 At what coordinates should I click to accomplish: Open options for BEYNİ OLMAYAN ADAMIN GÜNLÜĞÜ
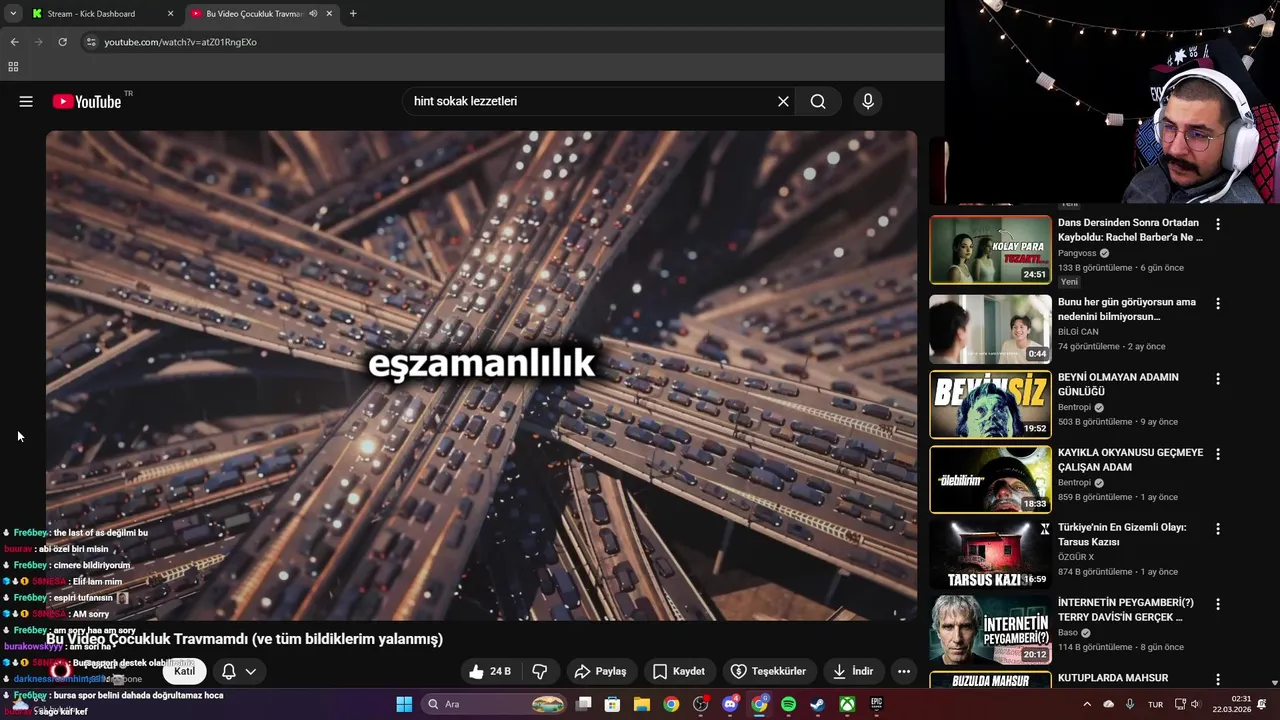[1217, 379]
